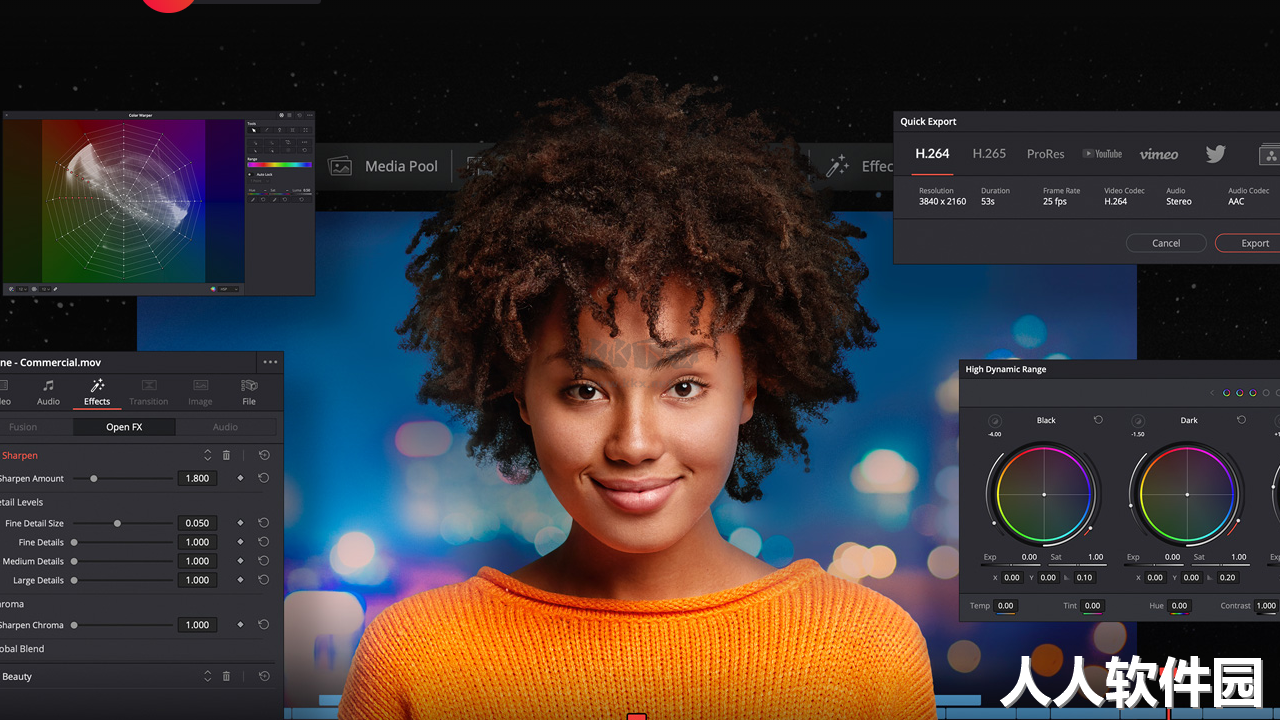This screenshot has height=720, width=1280.
Task: Open the Media Pool from the toolbar
Action: [384, 166]
